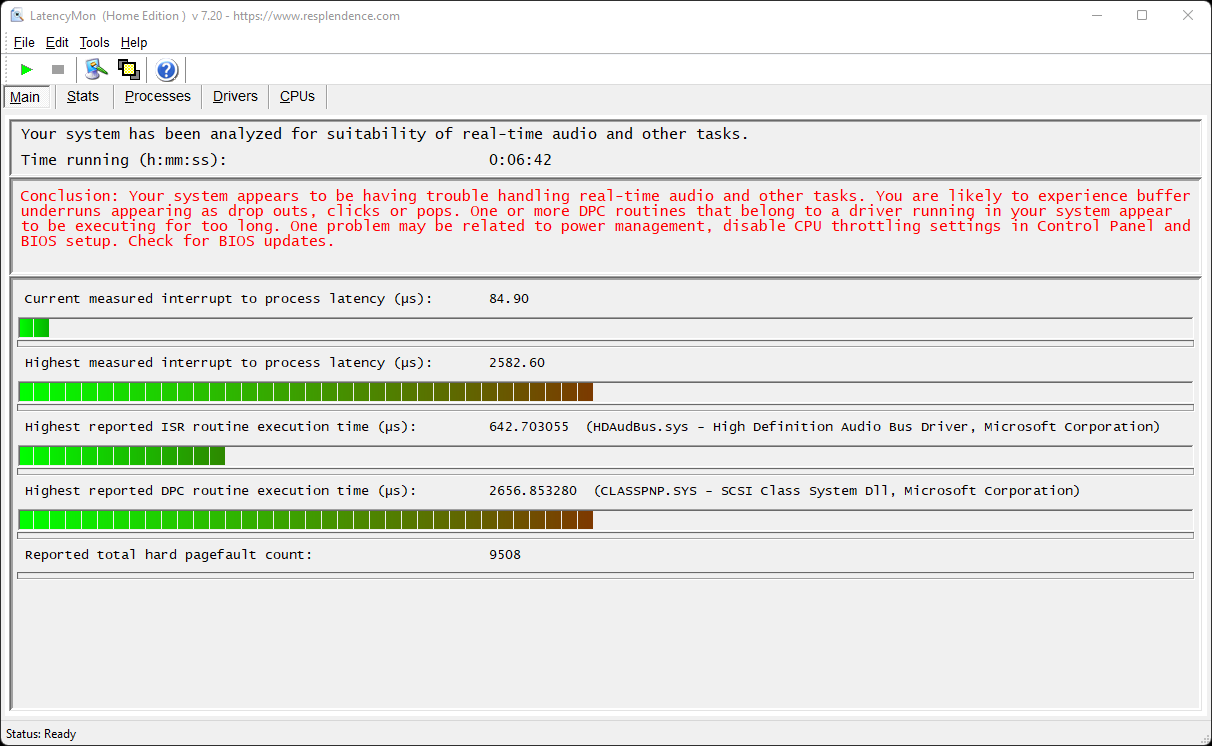Viewport: 1212px width, 746px height.
Task: Click the highest latency value 2582.60
Action: tap(517, 363)
